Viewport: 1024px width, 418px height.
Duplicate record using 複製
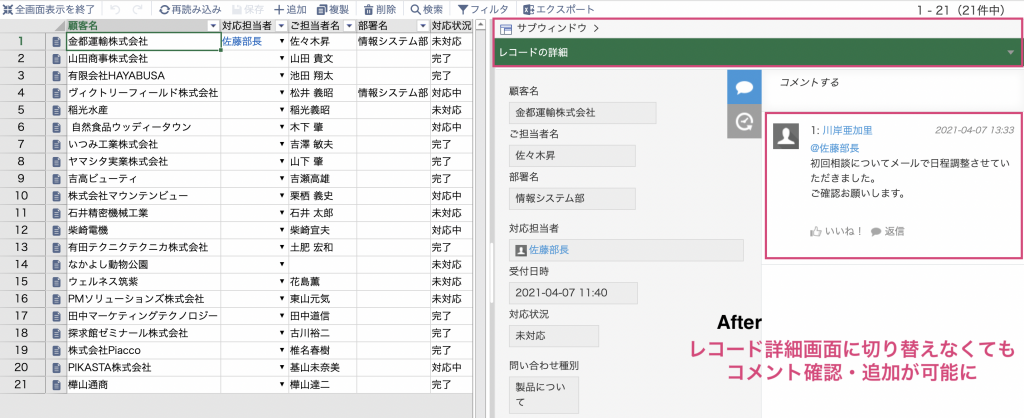click(332, 10)
